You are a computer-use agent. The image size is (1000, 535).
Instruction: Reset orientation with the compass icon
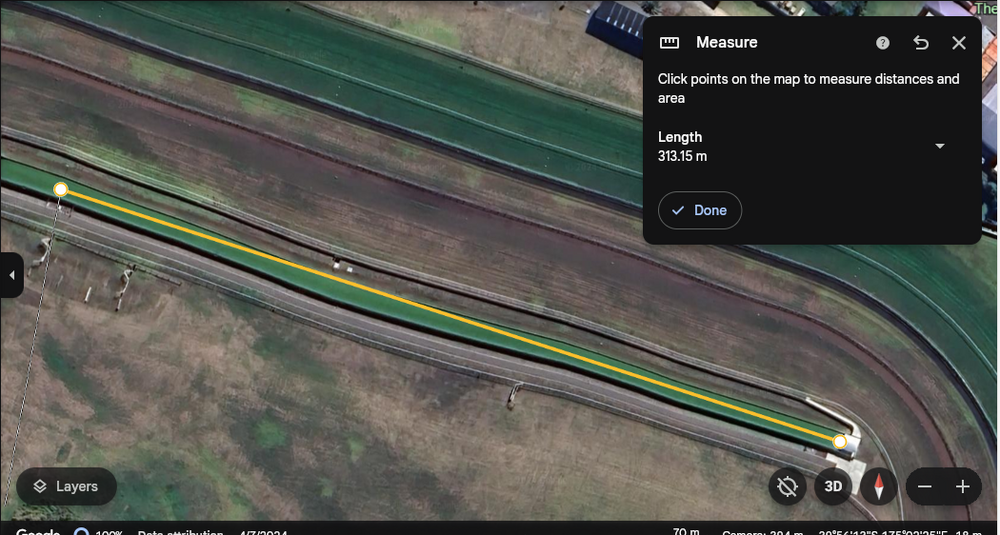(879, 487)
